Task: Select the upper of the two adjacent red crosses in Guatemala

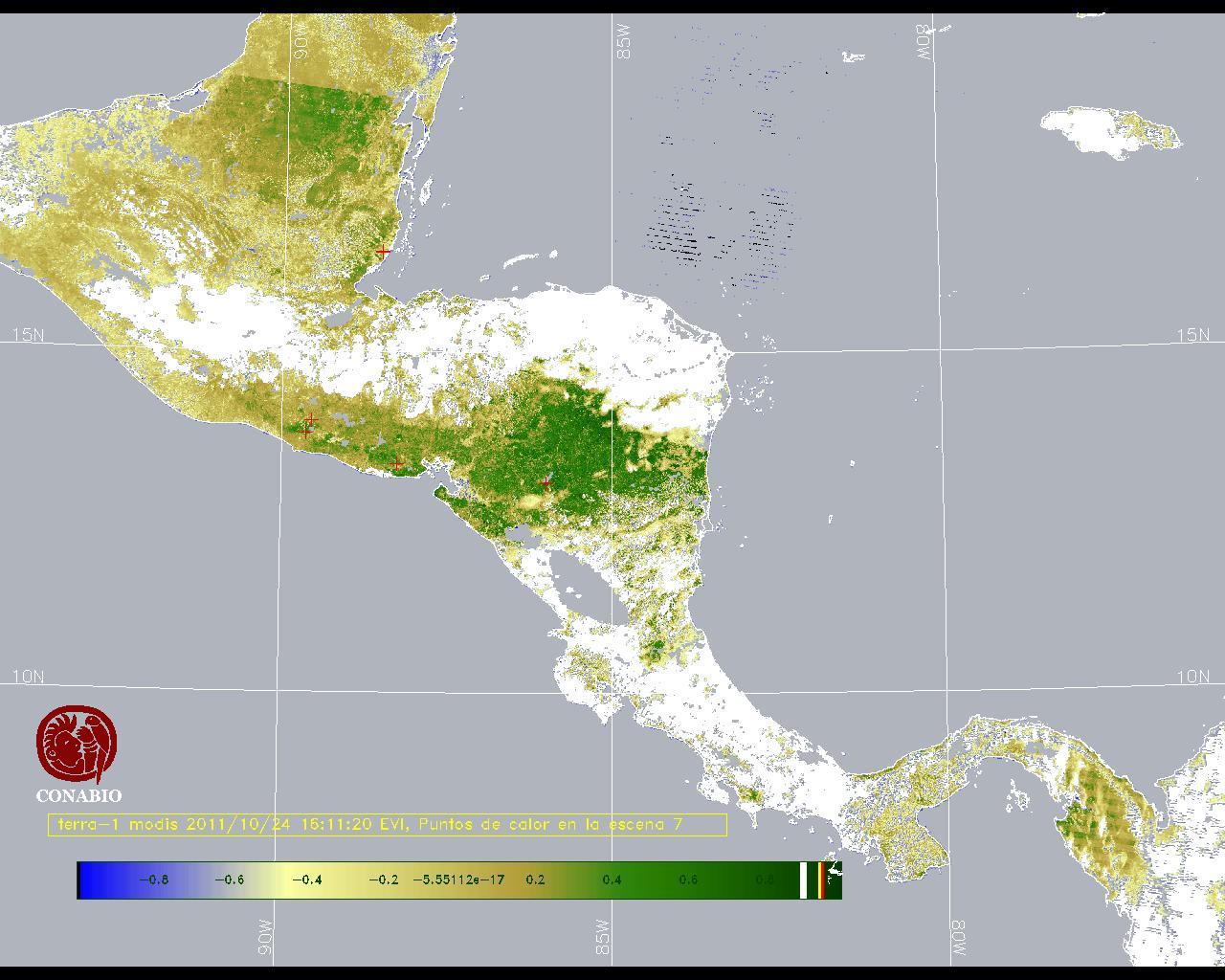Action: [x=311, y=419]
